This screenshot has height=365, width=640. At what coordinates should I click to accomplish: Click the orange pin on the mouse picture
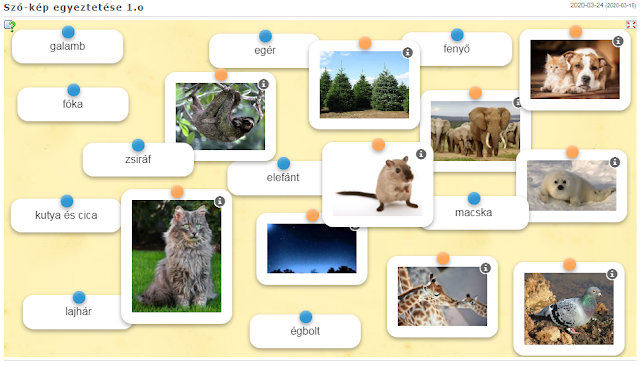378,145
